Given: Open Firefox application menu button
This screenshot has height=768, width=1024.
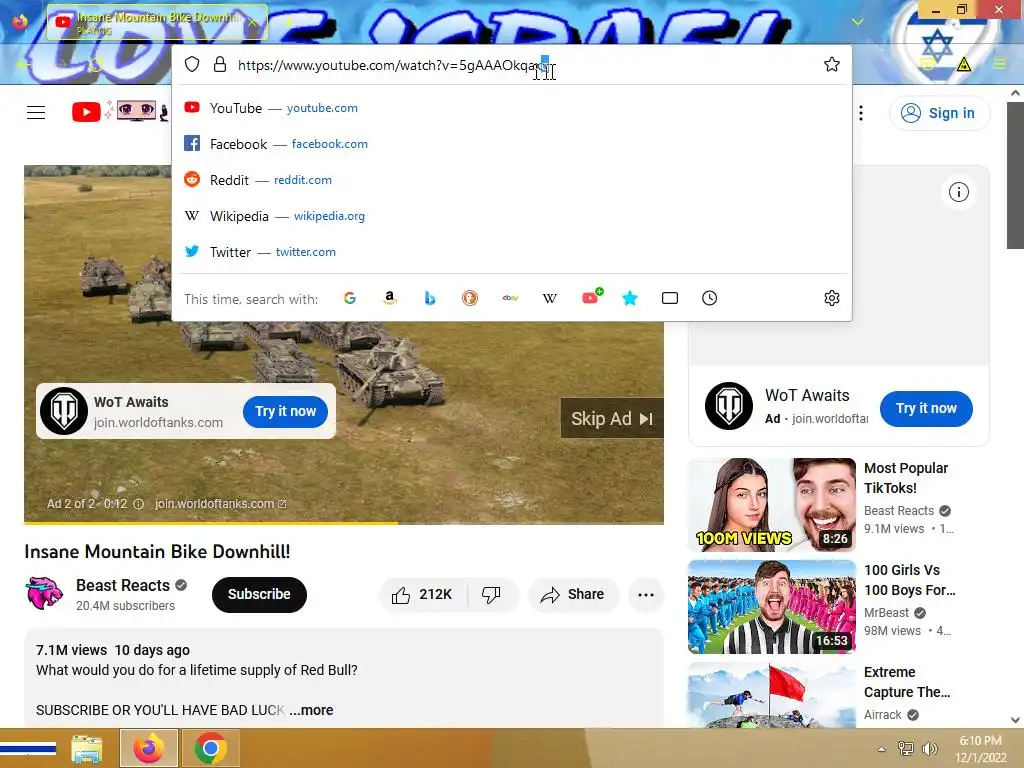Looking at the screenshot, I should [x=1000, y=64].
